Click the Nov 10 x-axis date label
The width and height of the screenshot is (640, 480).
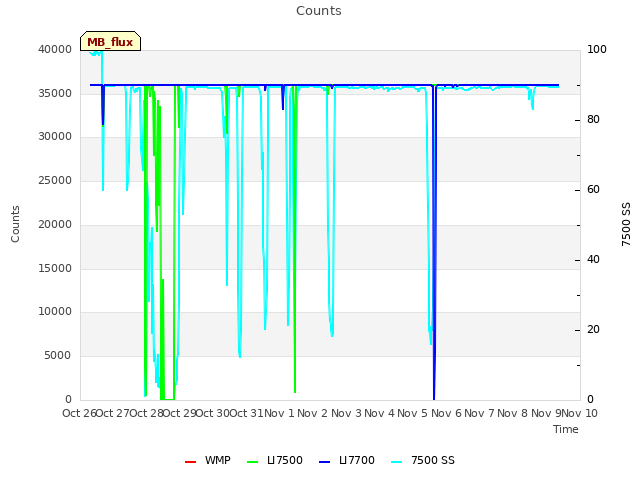(x=580, y=413)
